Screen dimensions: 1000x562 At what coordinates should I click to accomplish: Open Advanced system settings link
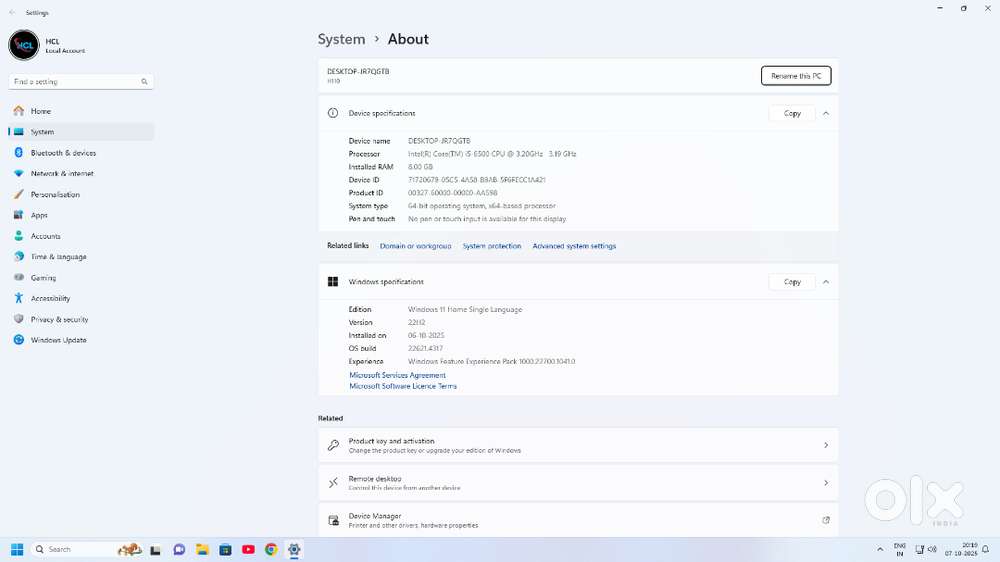coord(574,246)
